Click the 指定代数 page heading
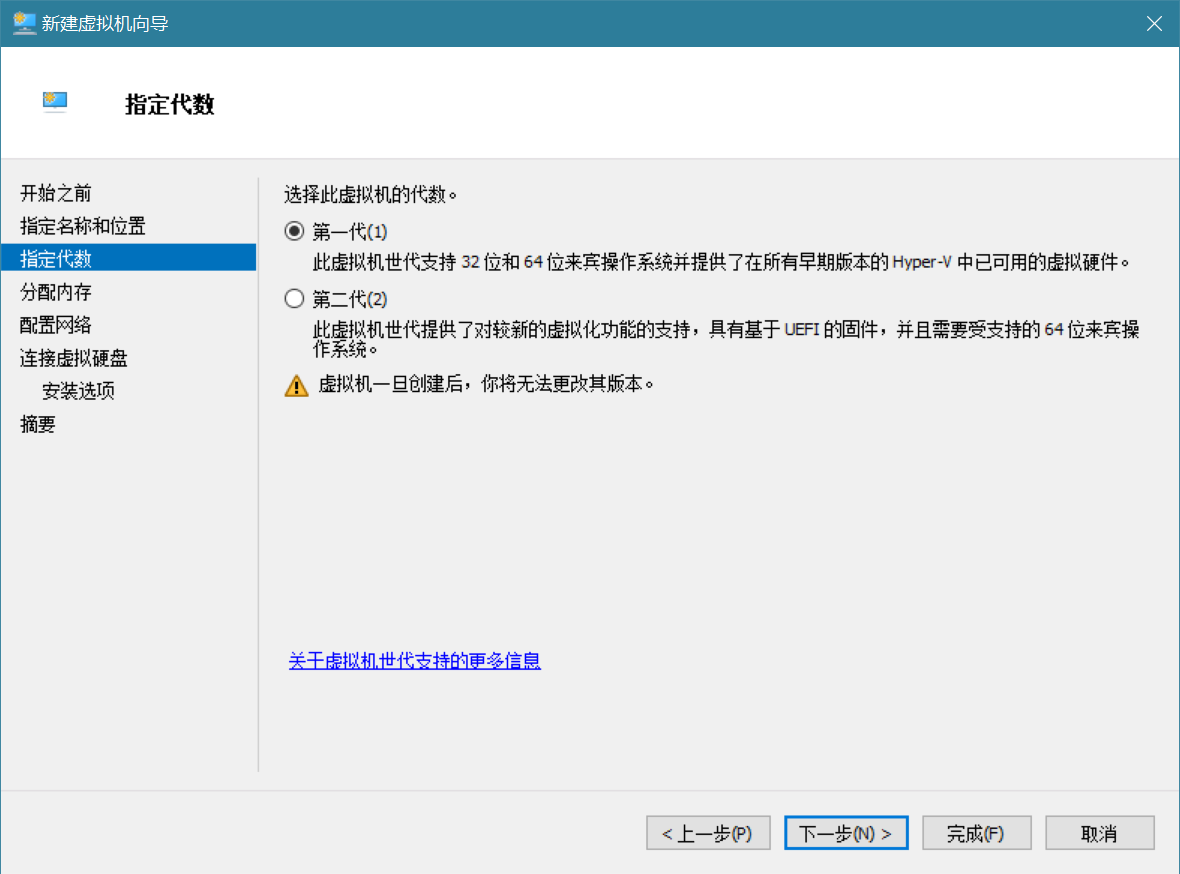1180x874 pixels. point(170,105)
